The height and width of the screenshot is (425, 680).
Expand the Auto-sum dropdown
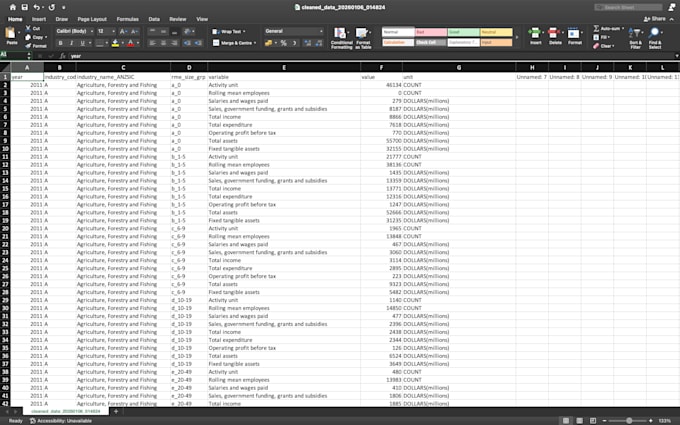pyautogui.click(x=623, y=29)
